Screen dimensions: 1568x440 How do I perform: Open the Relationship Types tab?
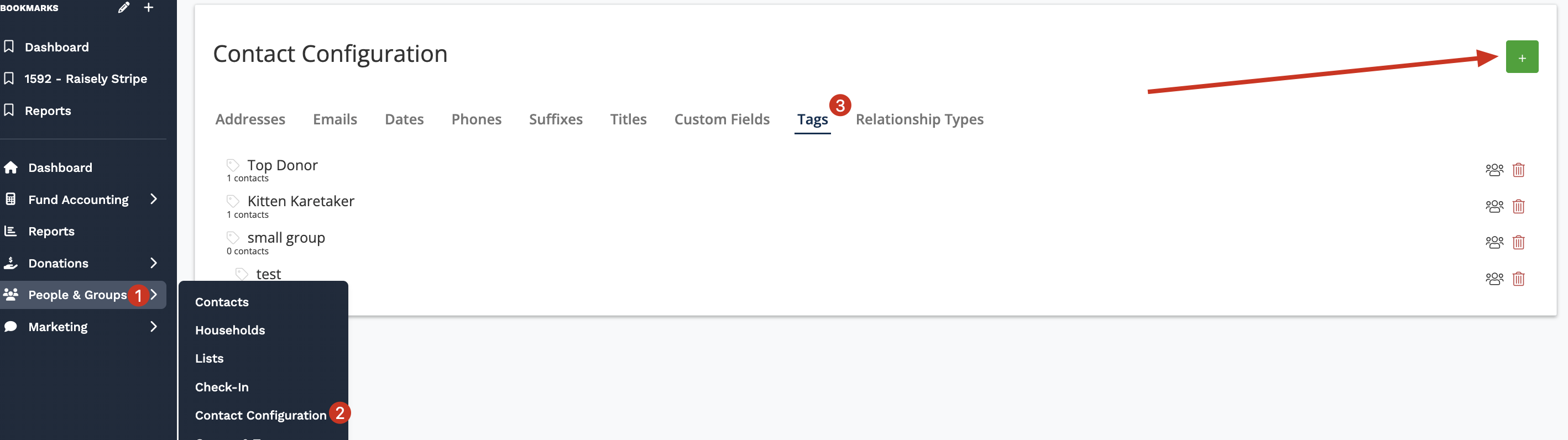[919, 119]
